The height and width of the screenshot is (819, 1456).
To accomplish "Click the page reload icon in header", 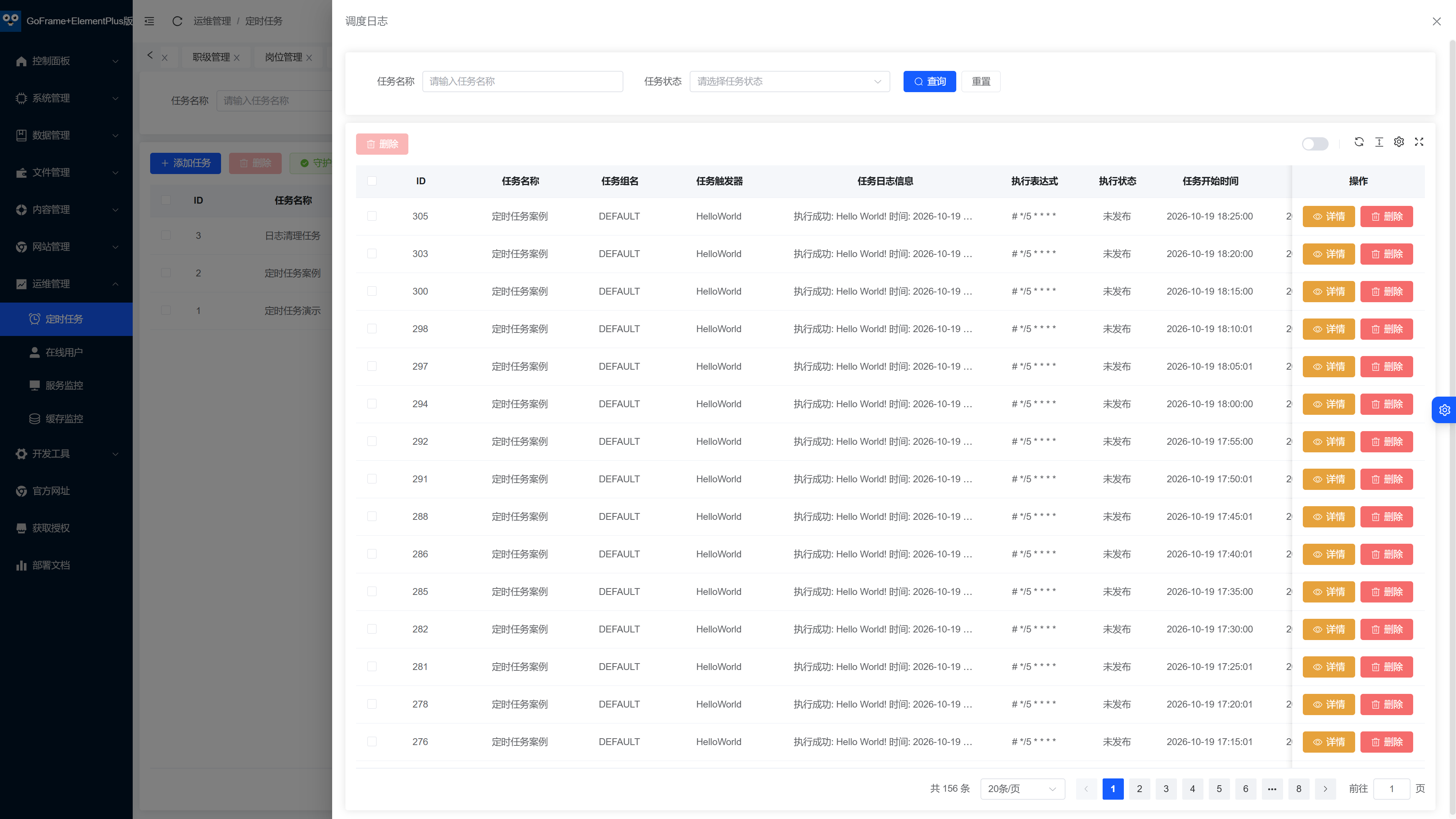I will [x=177, y=21].
